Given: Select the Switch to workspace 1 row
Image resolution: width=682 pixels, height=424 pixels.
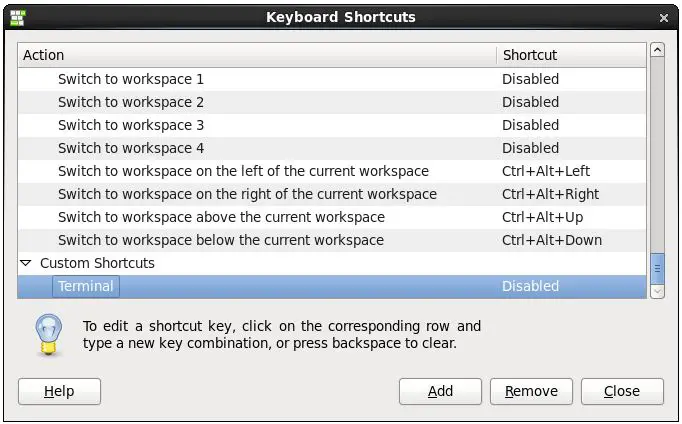Looking at the screenshot, I should pyautogui.click(x=131, y=79).
